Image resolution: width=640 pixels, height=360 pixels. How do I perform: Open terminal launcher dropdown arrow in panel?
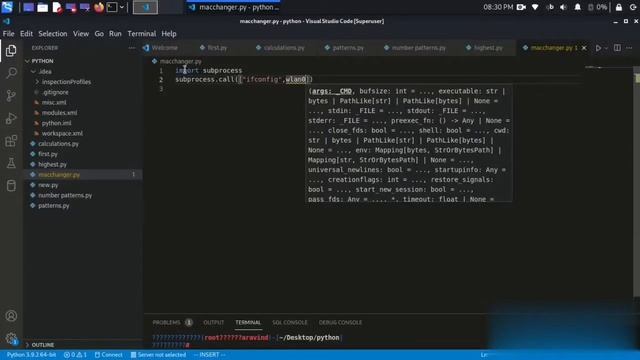pos(122,7)
